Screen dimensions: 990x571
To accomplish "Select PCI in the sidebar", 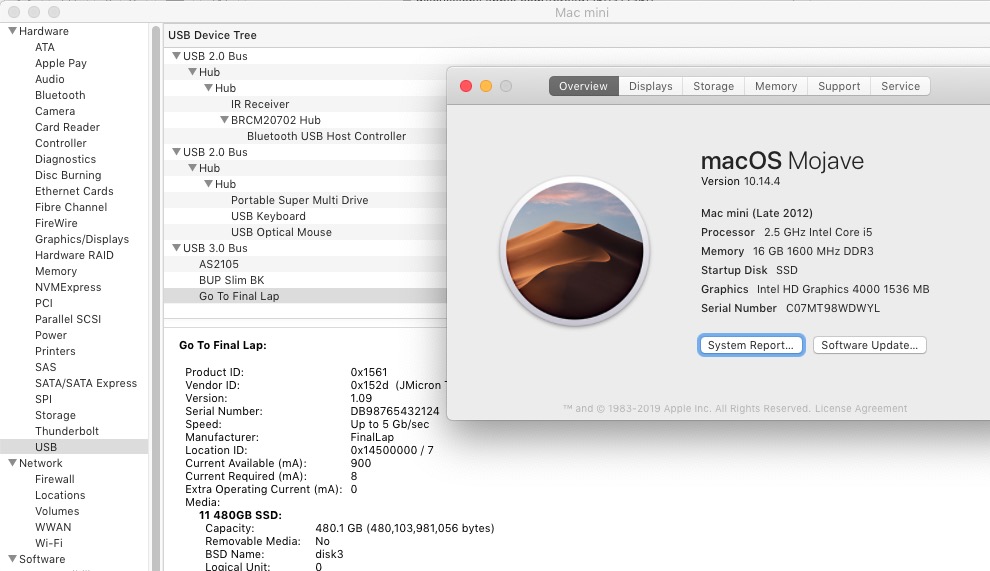I will pos(44,303).
